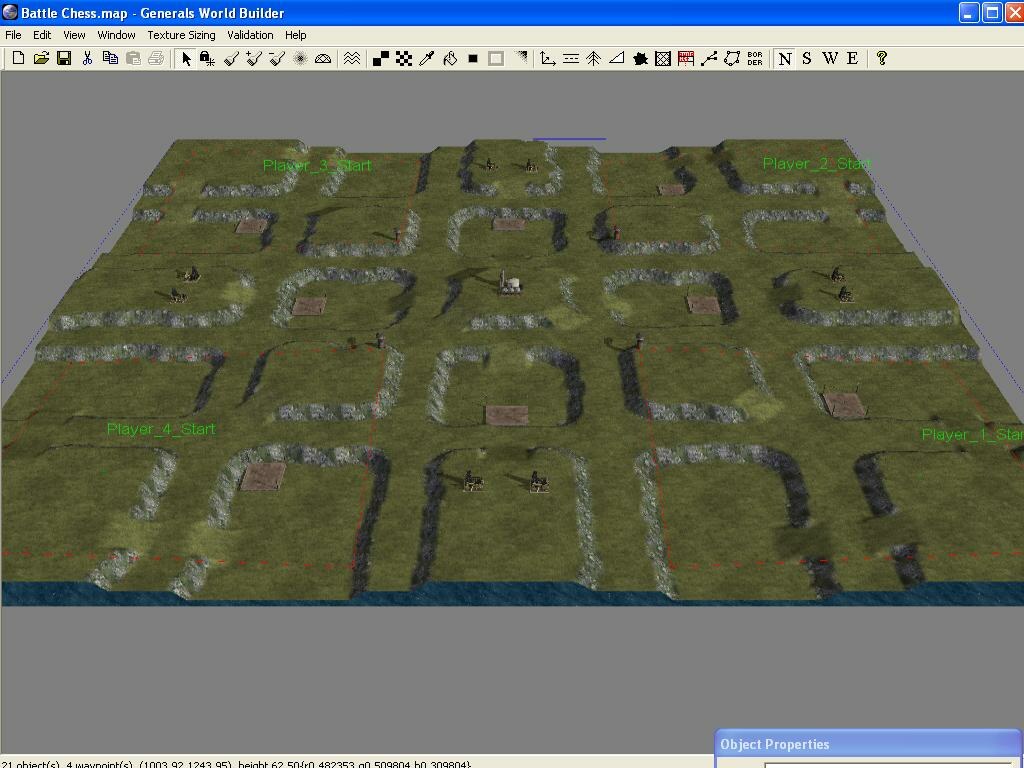The height and width of the screenshot is (768, 1024).
Task: Choose the plus brush to raise terrain
Action: coord(254,59)
